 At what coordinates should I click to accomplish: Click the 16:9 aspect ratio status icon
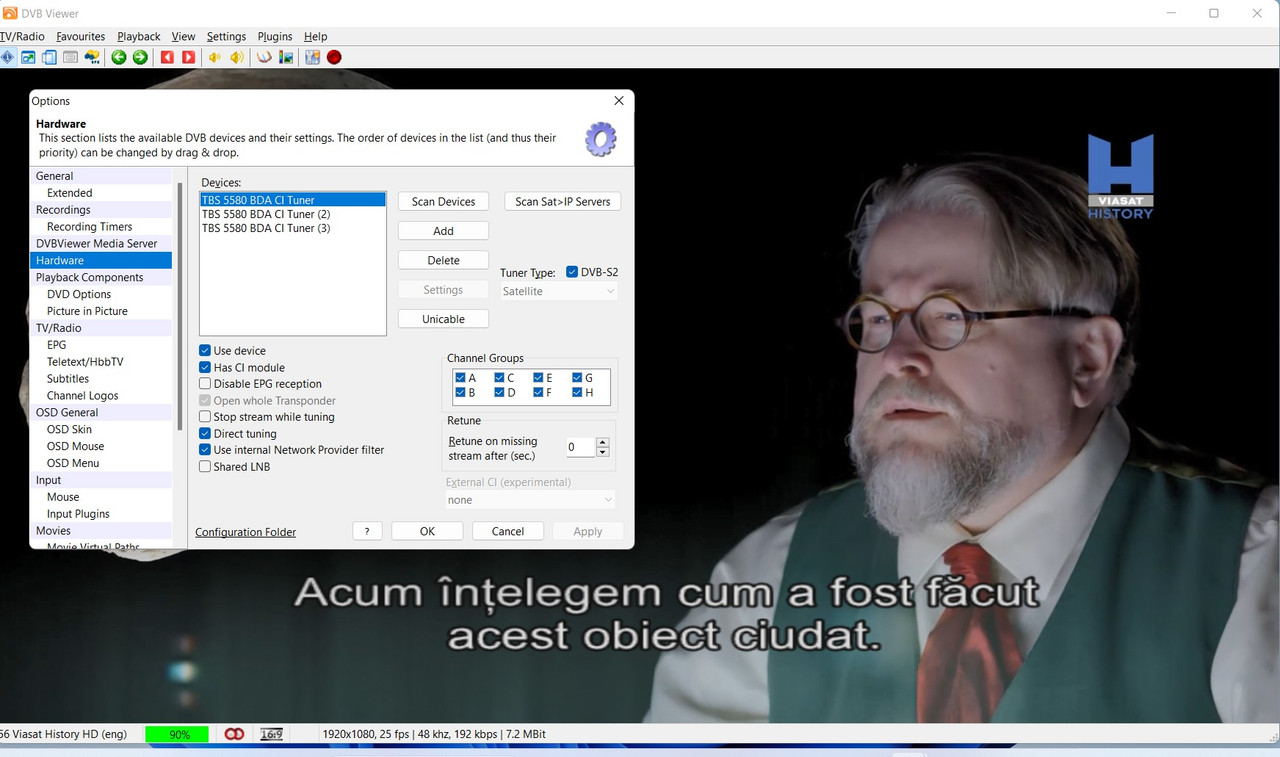tap(271, 734)
